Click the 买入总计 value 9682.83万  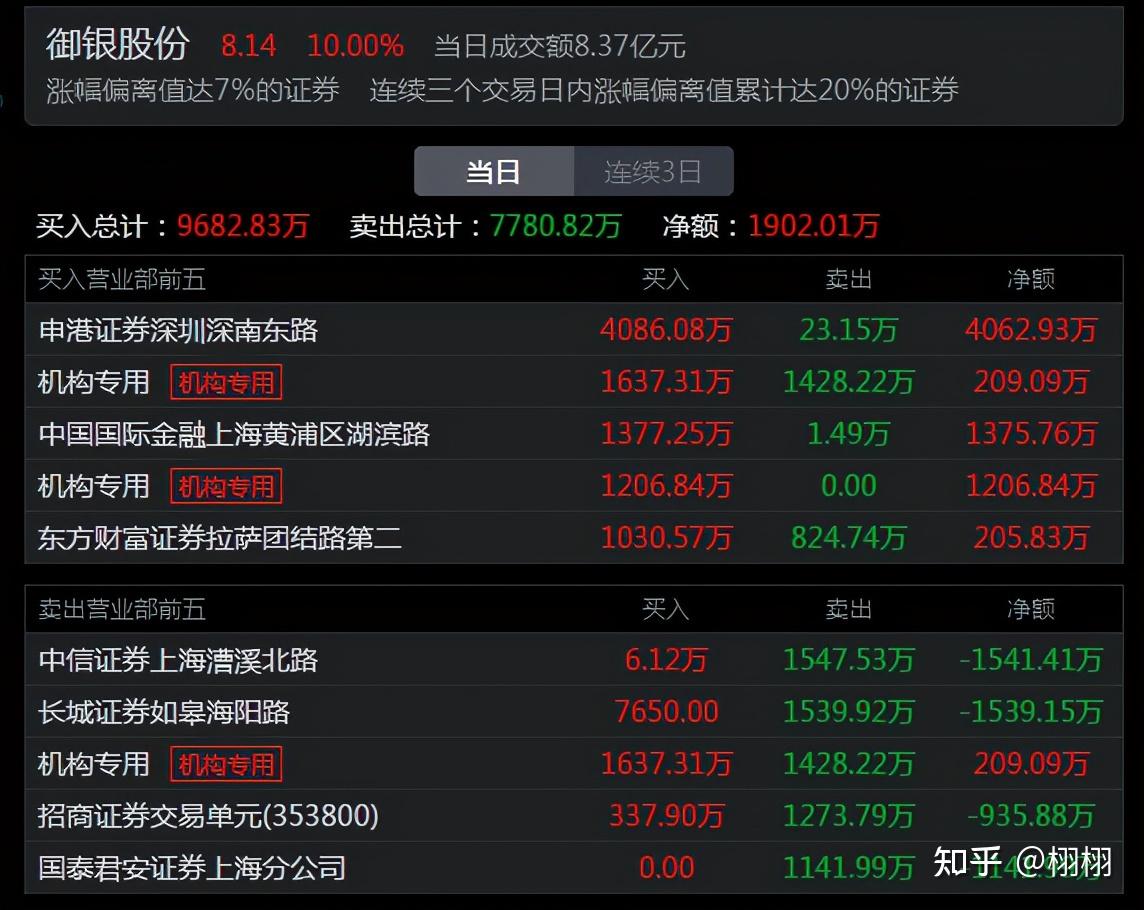point(244,226)
